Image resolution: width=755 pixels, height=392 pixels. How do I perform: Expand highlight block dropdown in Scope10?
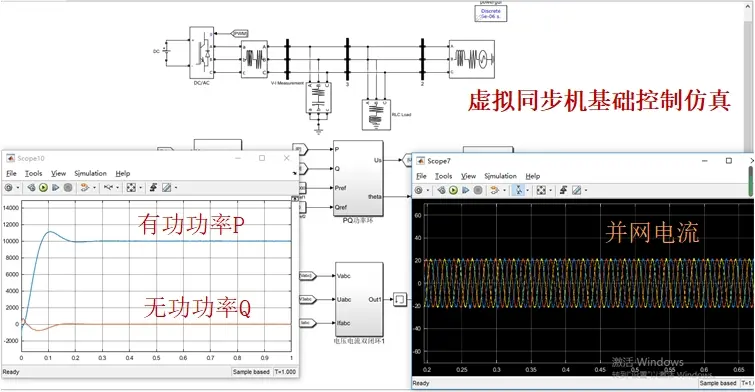click(94, 188)
